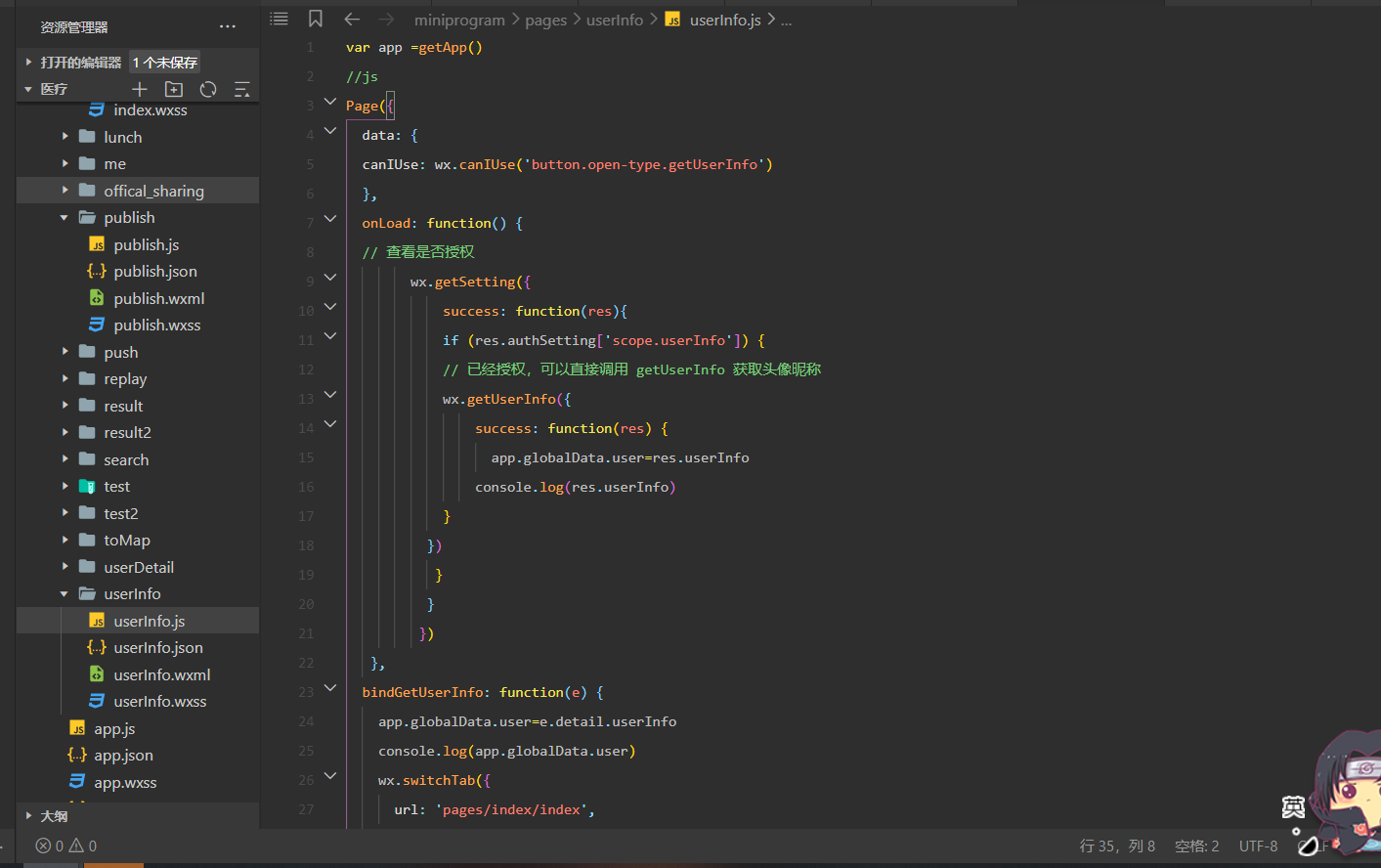Refresh the explorer file tree

click(x=208, y=90)
